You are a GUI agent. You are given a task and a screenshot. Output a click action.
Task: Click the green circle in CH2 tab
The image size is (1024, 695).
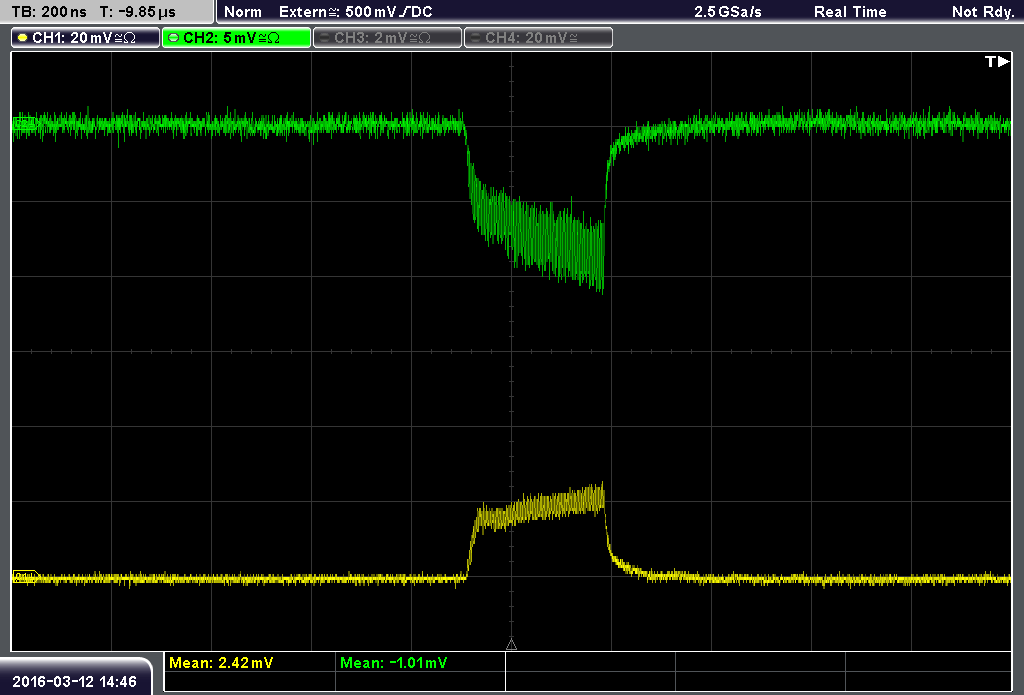(x=173, y=38)
